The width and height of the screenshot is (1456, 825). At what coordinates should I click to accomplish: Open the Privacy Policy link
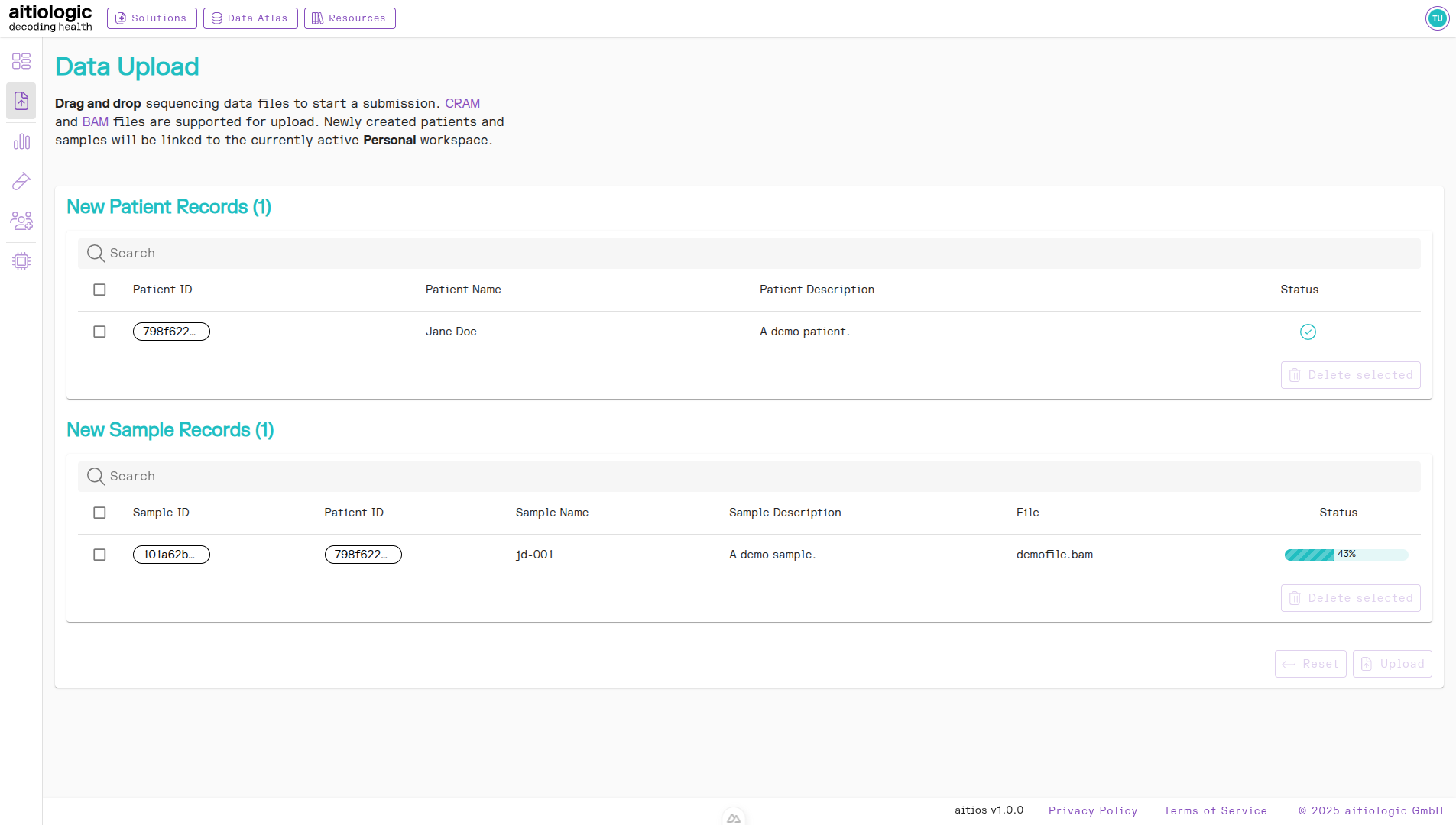(1093, 810)
